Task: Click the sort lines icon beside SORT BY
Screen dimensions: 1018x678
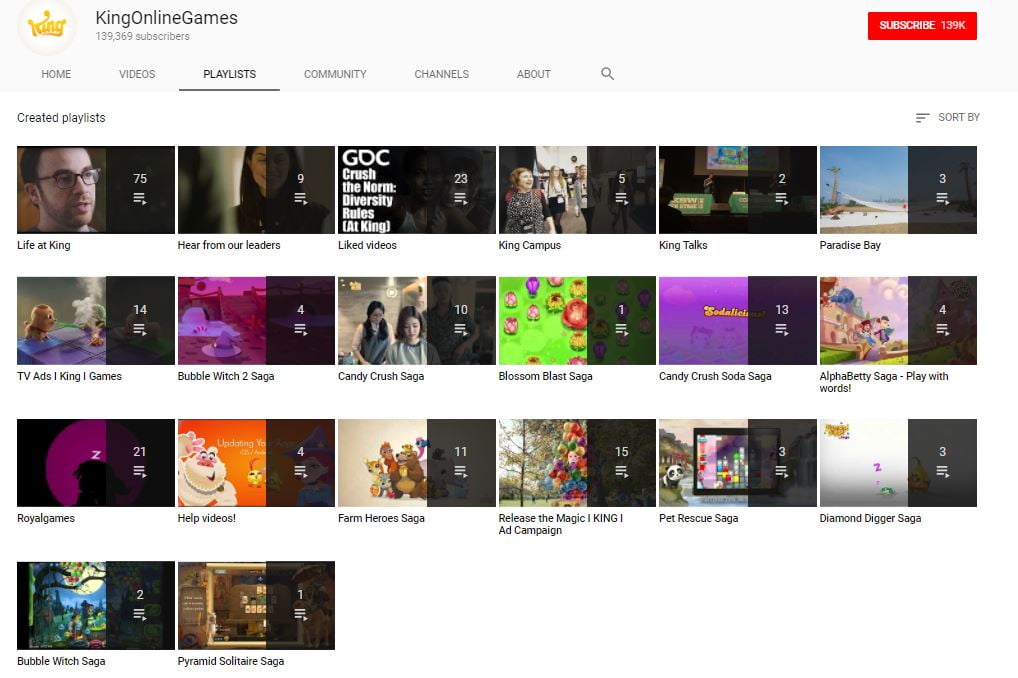Action: point(922,118)
